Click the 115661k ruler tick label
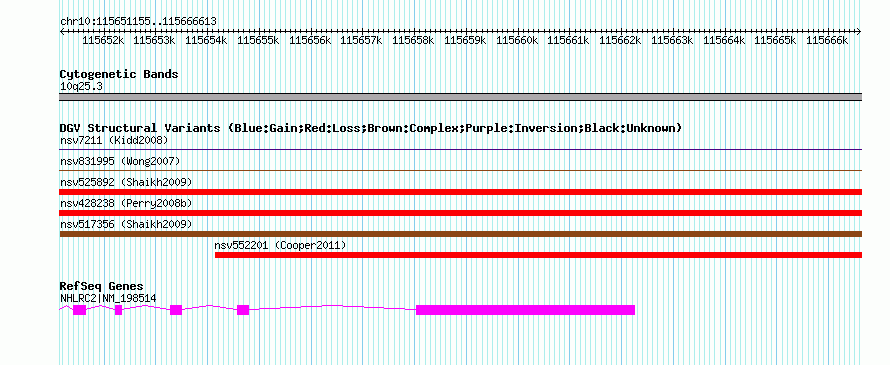This screenshot has height=365, width=890. (x=568, y=40)
